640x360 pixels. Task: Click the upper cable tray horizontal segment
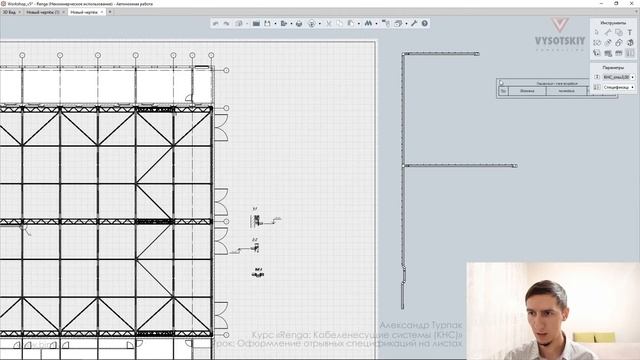(x=441, y=53)
